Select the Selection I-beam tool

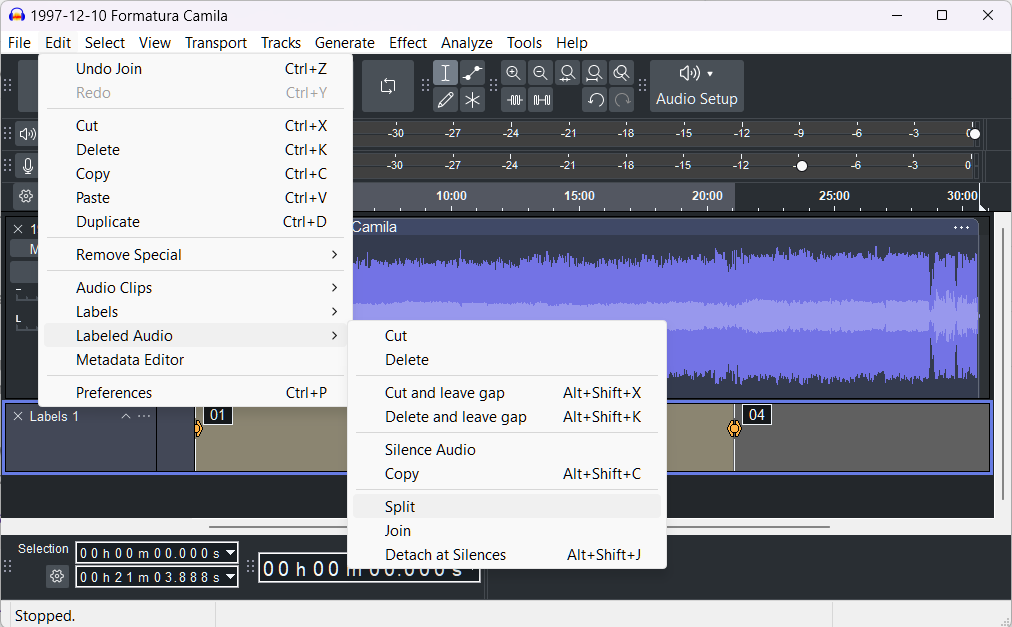coord(445,73)
